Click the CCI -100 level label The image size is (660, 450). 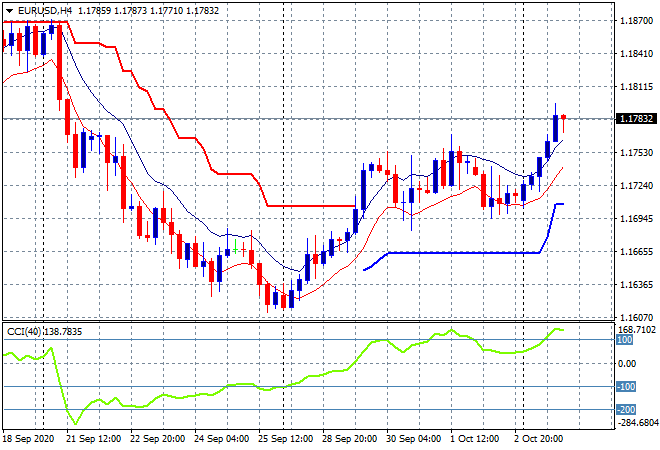625,386
